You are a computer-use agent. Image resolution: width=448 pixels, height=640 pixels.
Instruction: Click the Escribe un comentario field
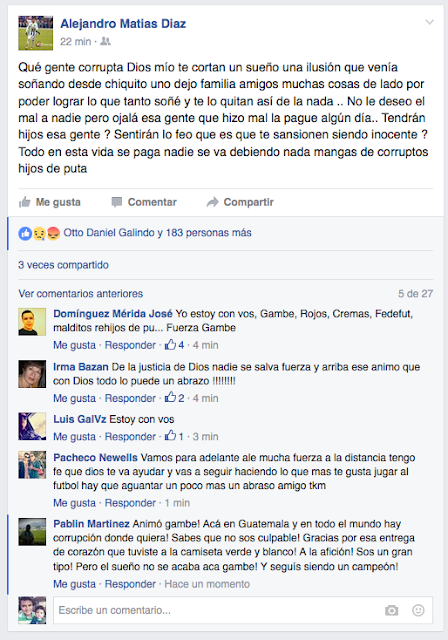tap(243, 610)
